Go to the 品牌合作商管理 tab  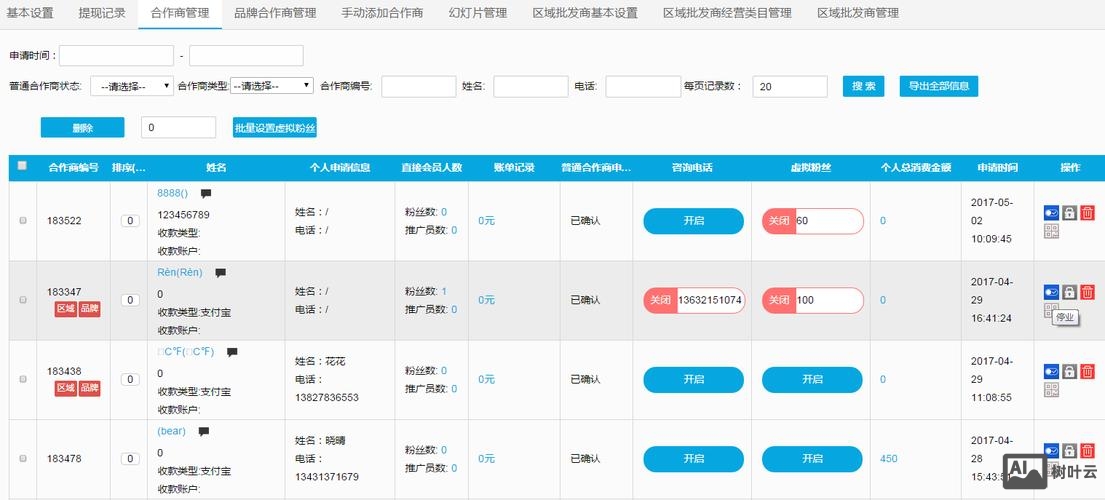tap(275, 13)
